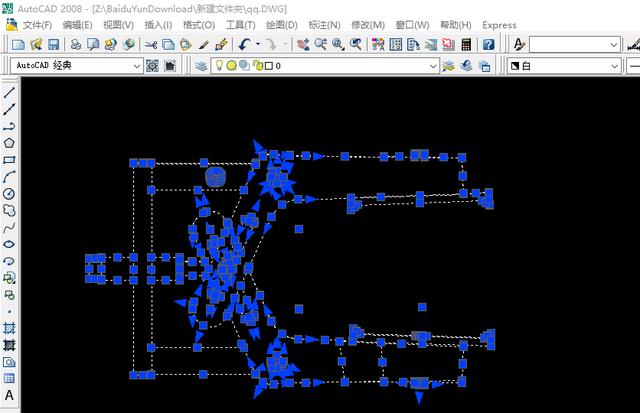Toggle freeze sun icon for layer 0
Image resolution: width=640 pixels, height=413 pixels.
[230, 66]
